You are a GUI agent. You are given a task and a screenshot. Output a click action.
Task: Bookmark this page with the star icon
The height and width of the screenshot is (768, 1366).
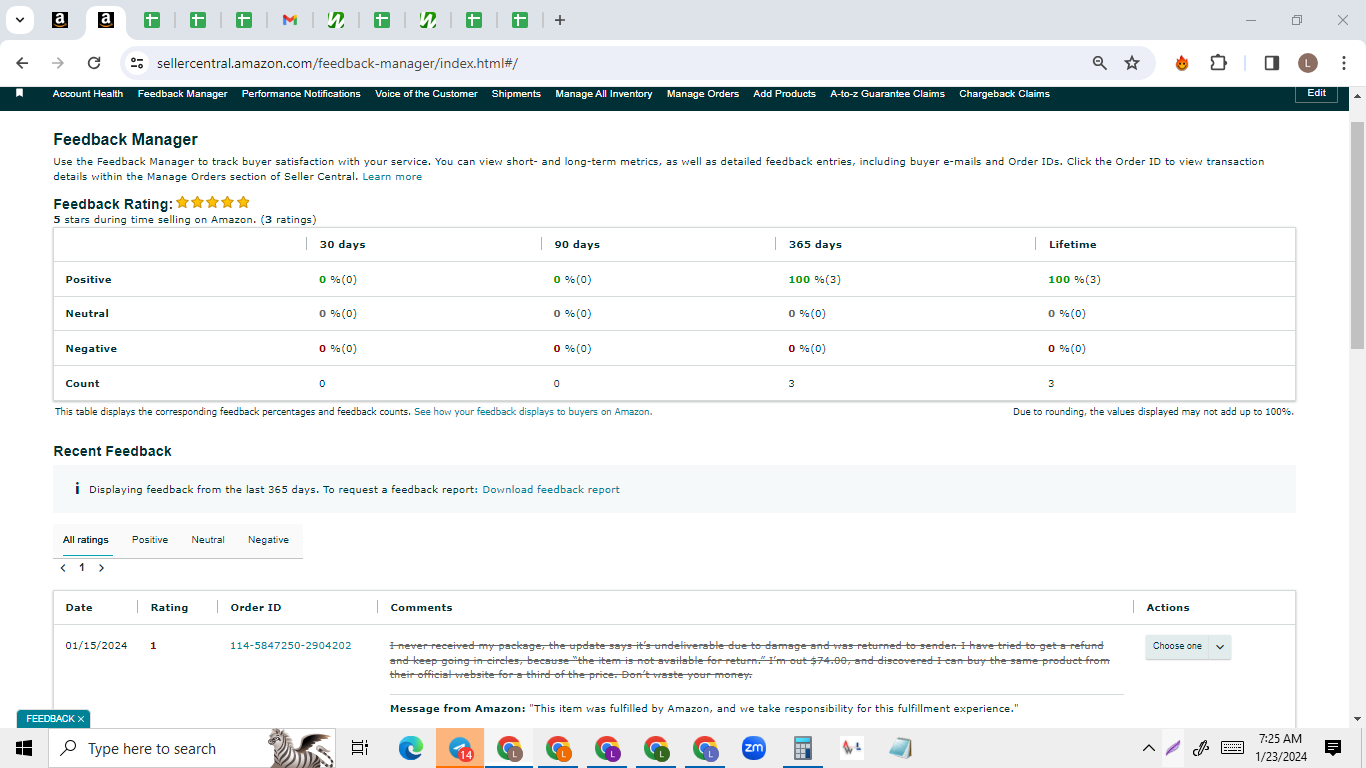(1132, 63)
